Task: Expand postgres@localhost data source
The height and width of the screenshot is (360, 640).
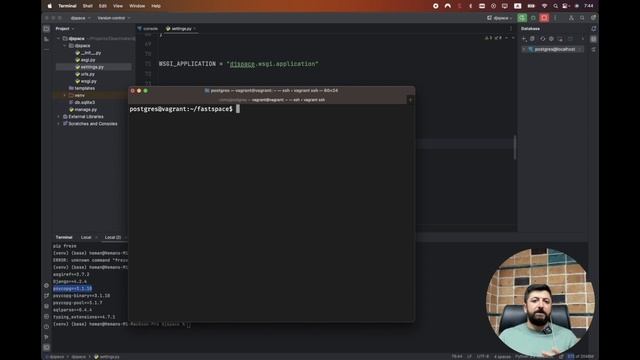Action: [x=524, y=49]
